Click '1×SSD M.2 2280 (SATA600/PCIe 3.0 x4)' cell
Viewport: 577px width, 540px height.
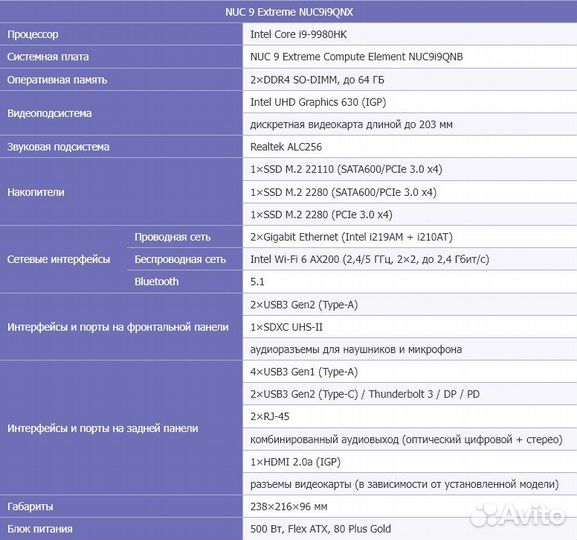(x=410, y=192)
